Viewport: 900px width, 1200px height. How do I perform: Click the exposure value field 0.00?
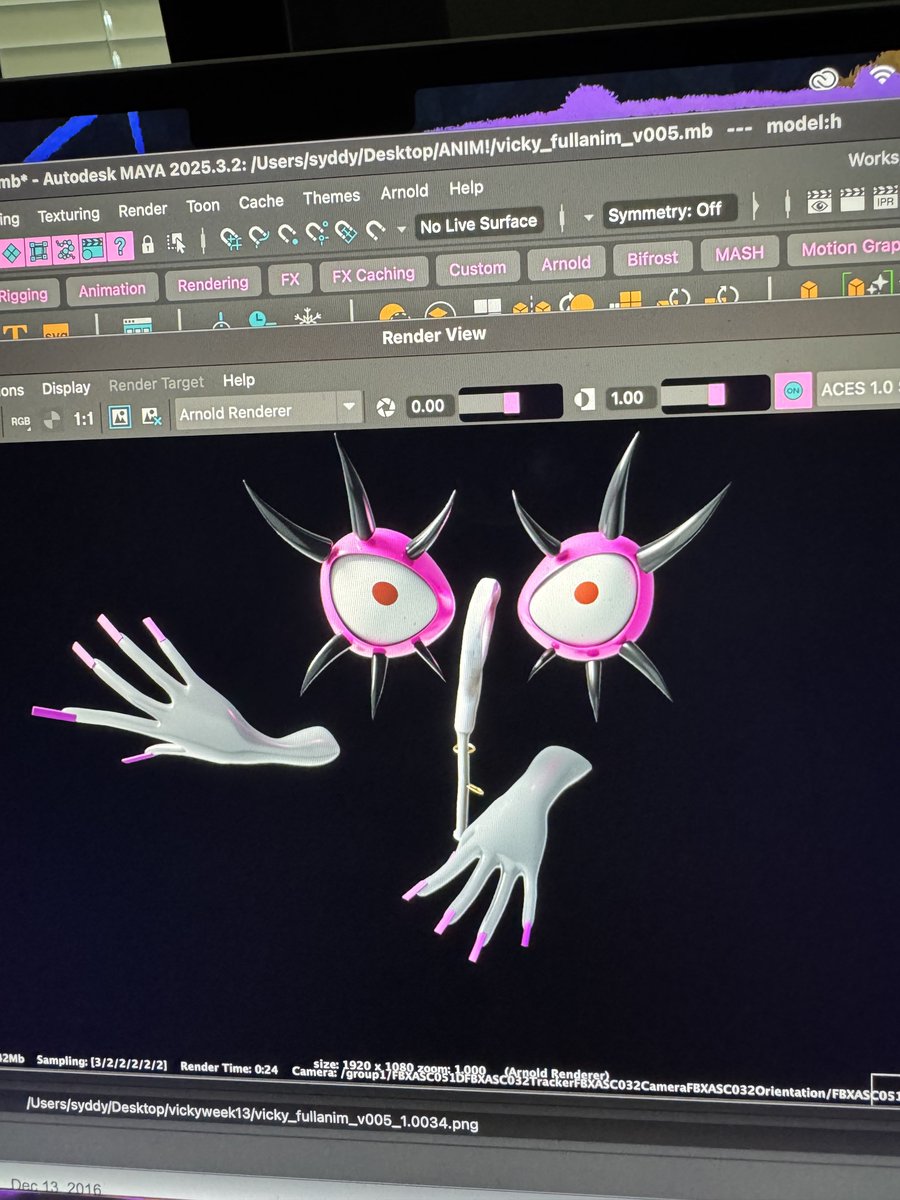(428, 405)
